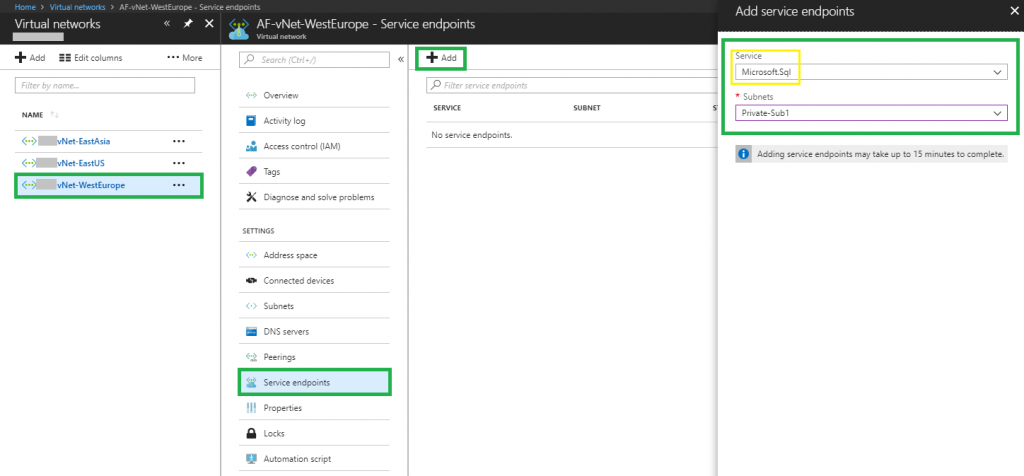Screen dimensions: 1024x476
Task: Click the Connected devices icon
Action: (x=251, y=281)
